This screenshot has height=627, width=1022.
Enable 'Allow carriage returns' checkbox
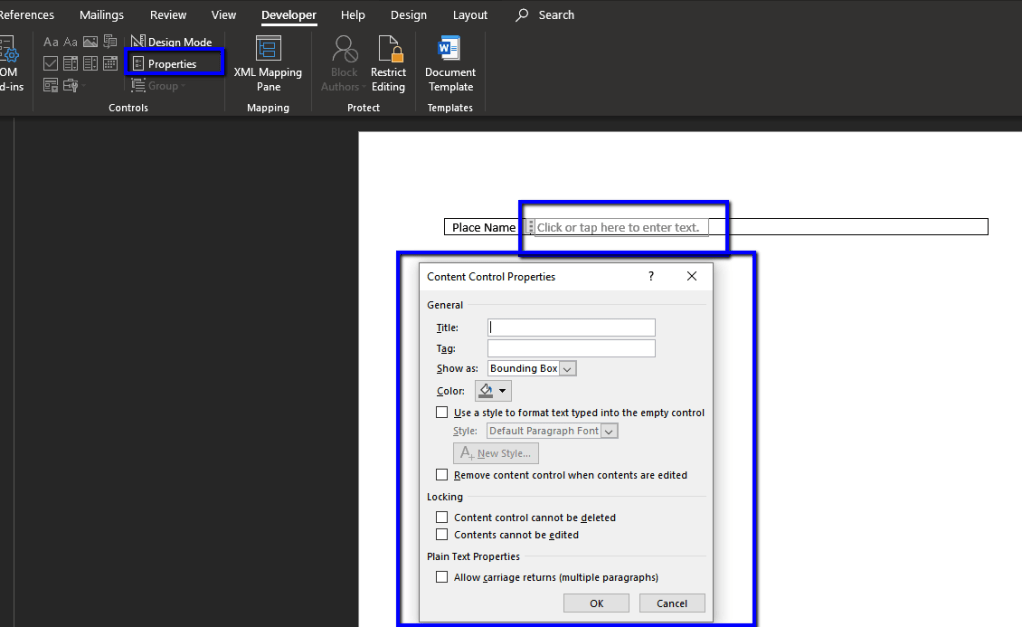pyautogui.click(x=442, y=577)
